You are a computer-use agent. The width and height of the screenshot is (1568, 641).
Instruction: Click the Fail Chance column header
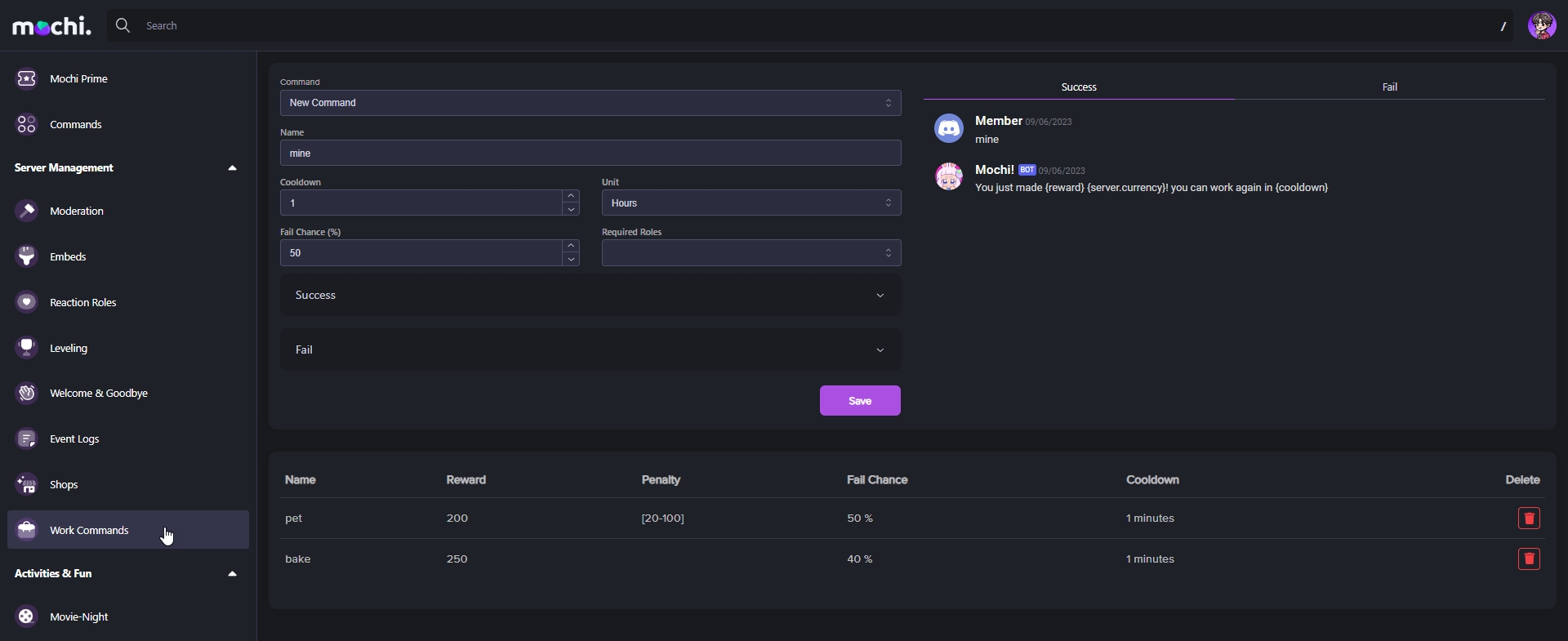click(877, 479)
